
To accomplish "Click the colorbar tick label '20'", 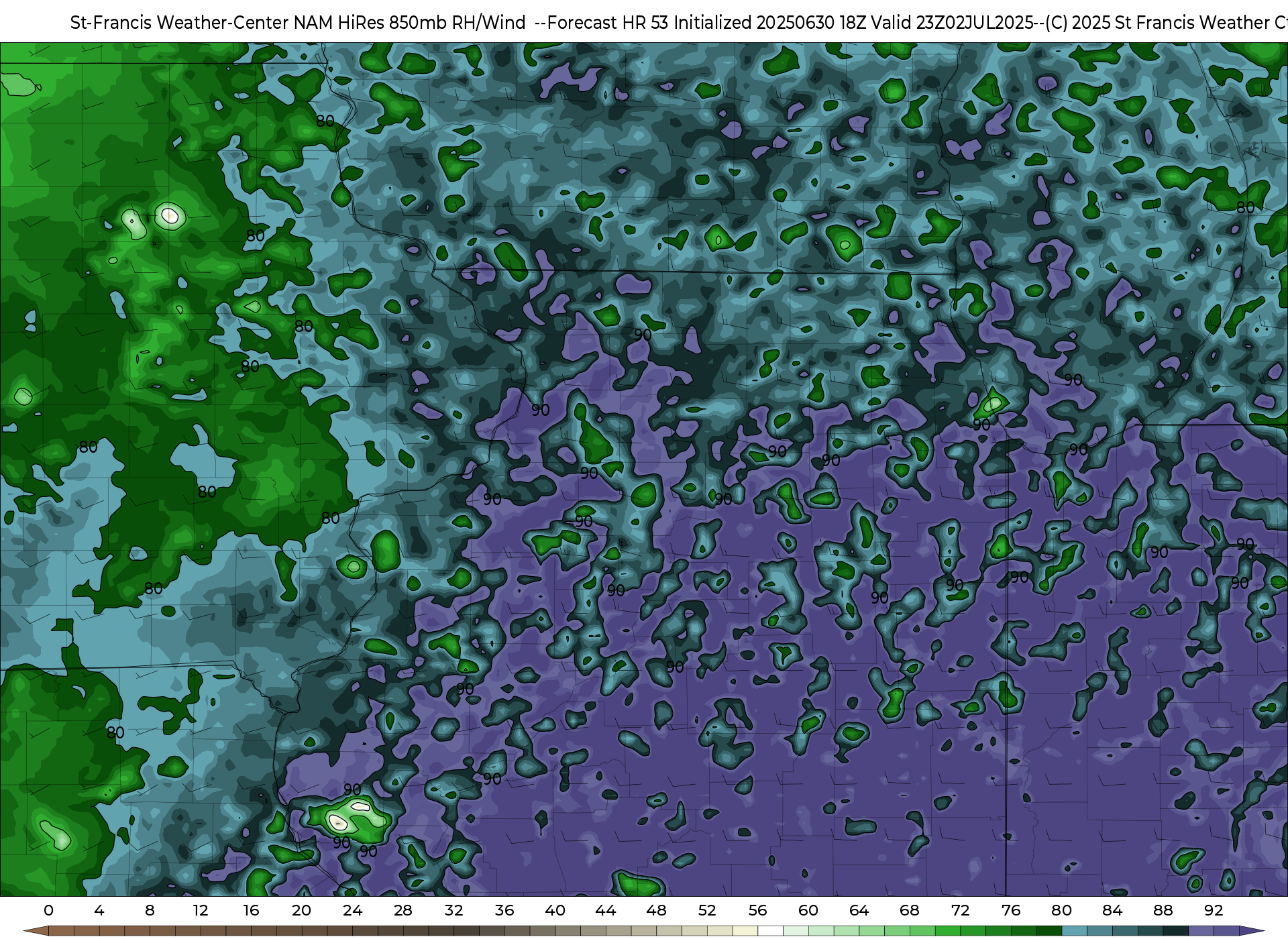I will pos(302,910).
